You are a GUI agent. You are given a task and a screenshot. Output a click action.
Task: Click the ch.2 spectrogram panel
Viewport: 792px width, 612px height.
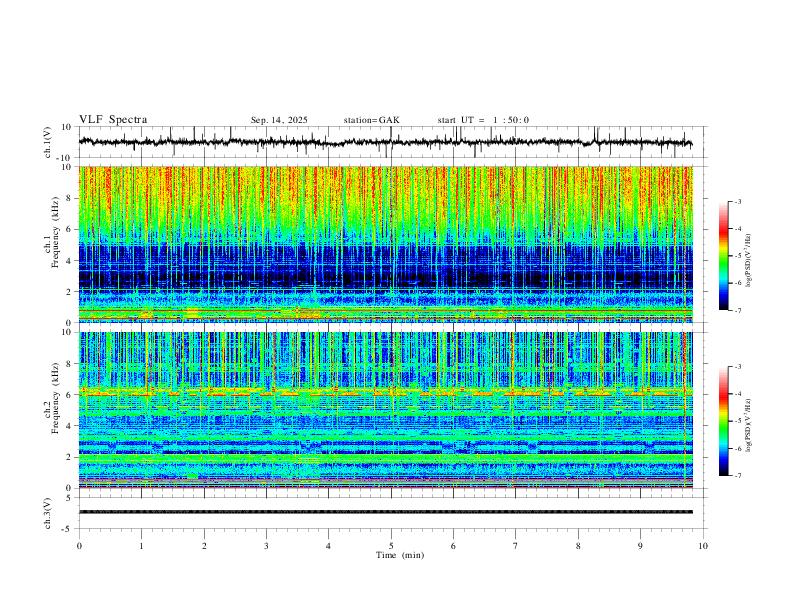[385, 410]
